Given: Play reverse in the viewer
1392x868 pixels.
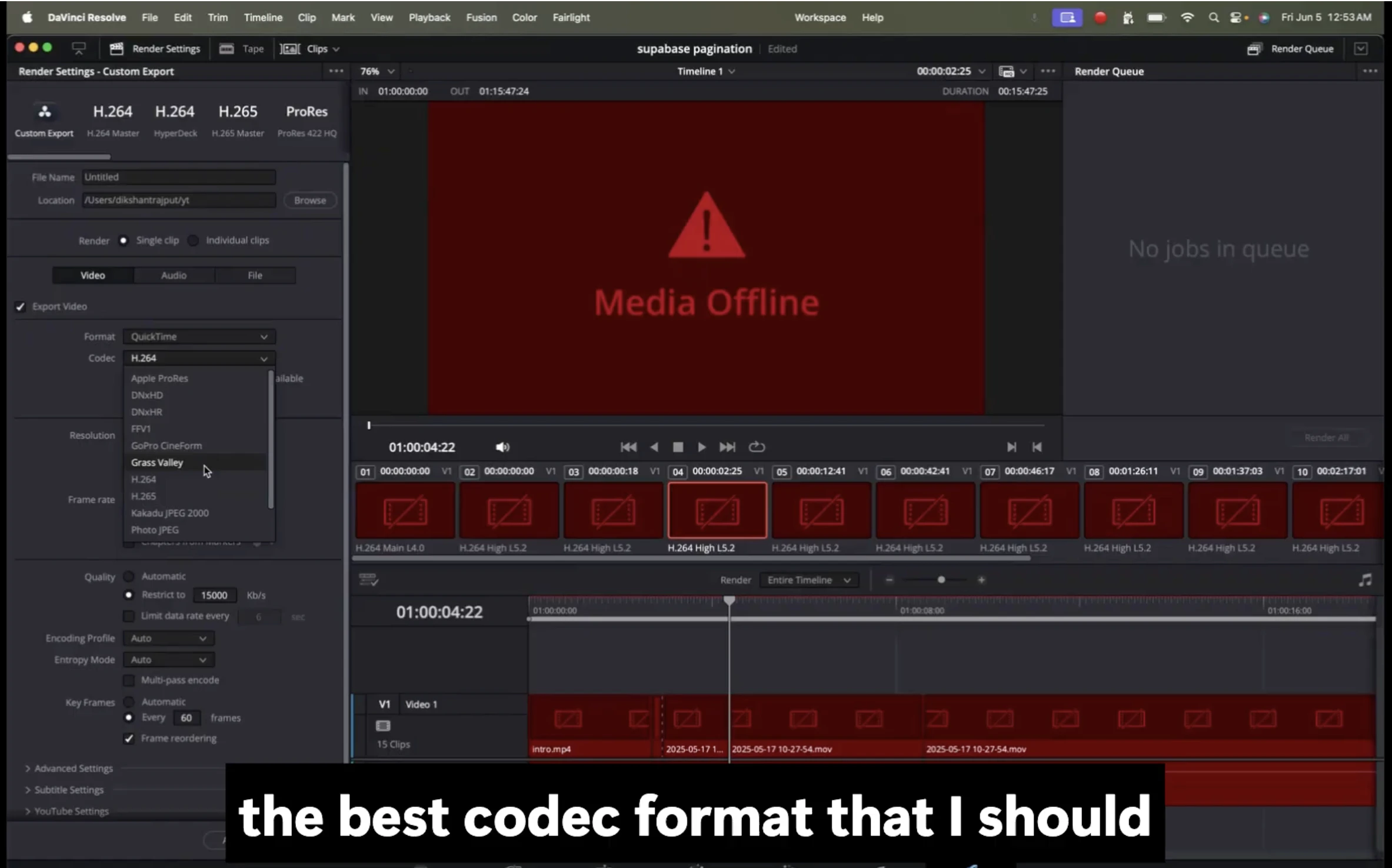Looking at the screenshot, I should (654, 448).
